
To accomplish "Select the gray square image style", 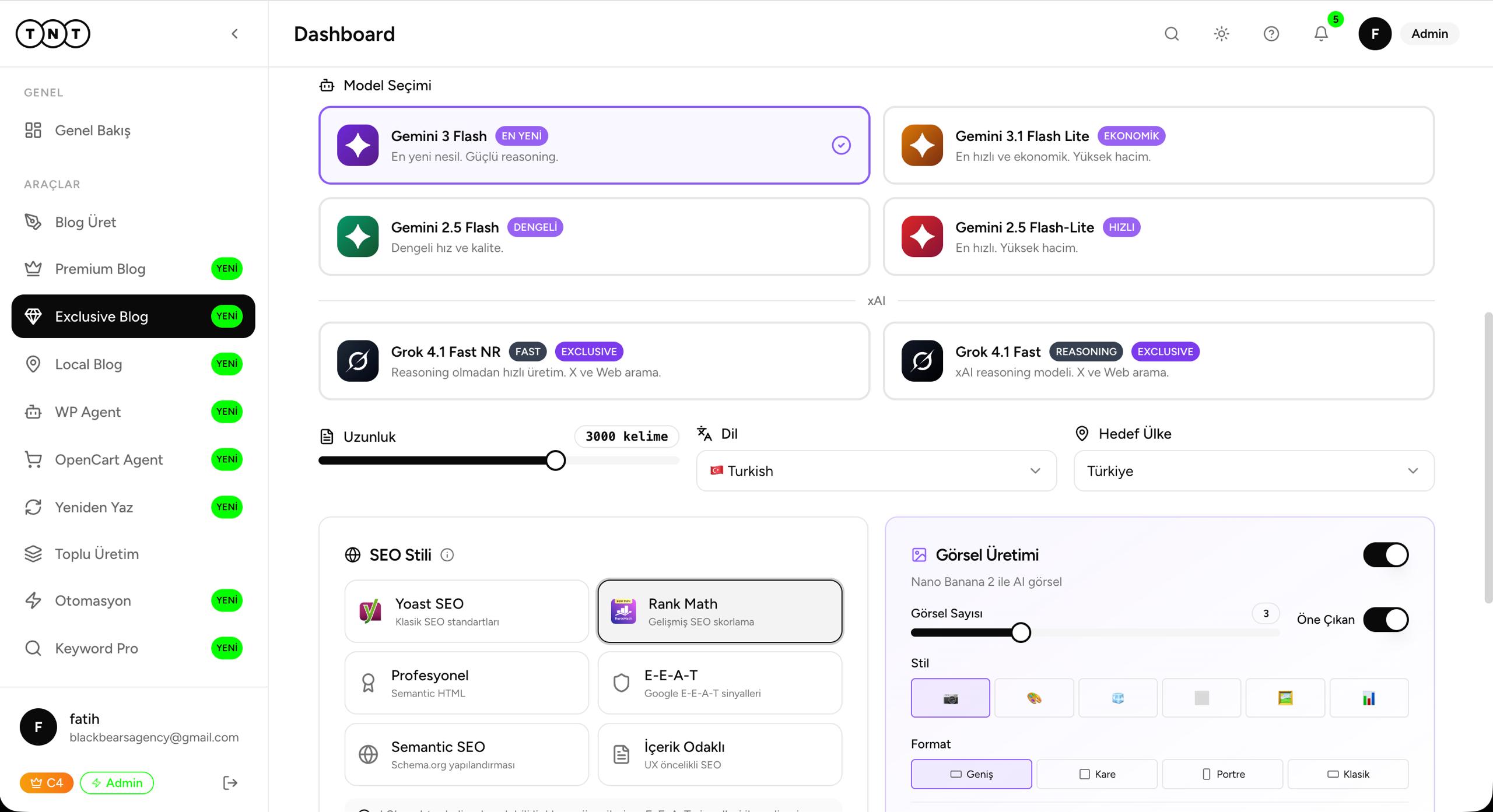I will [x=1201, y=698].
